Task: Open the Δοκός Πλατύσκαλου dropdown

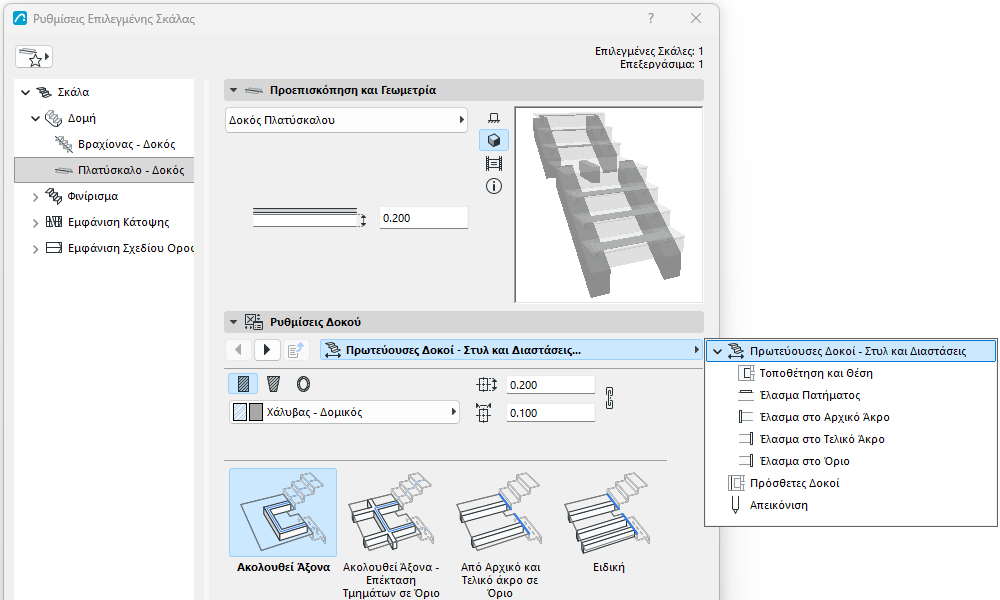Action: pyautogui.click(x=346, y=120)
